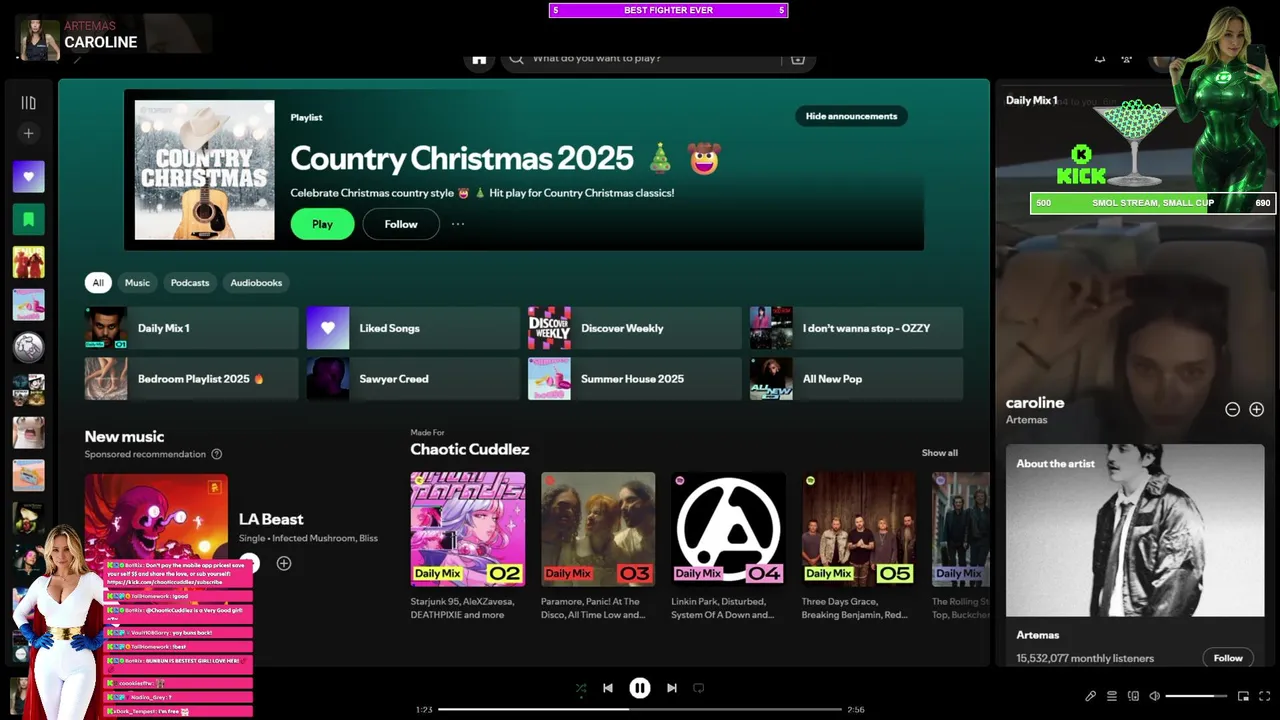The height and width of the screenshot is (720, 1280).
Task: Open Friend Activity icon
Action: (1127, 59)
